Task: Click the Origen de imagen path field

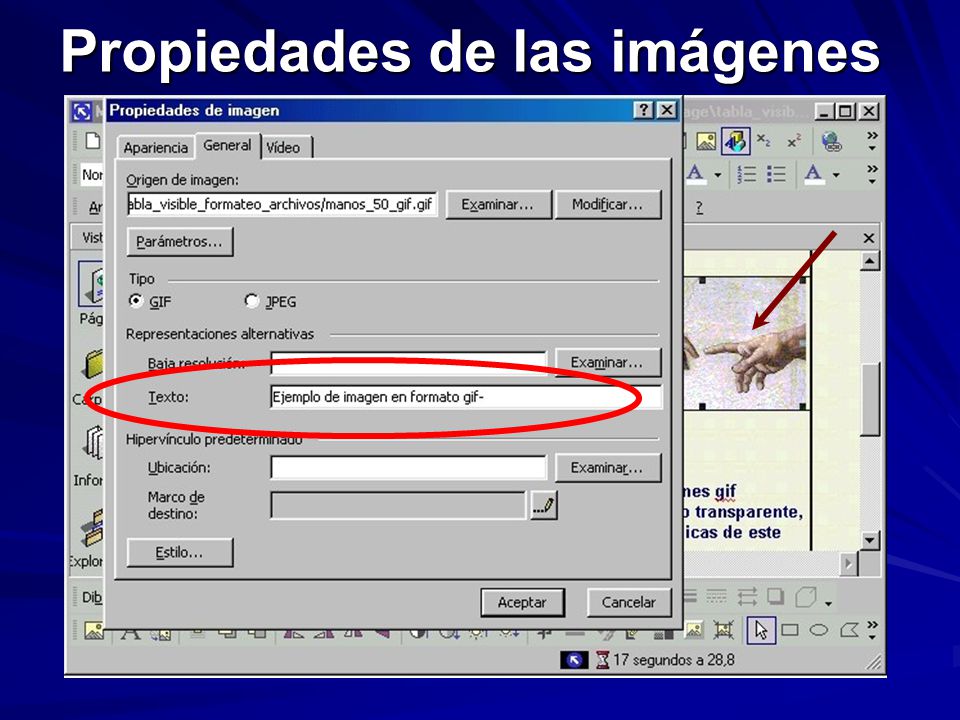Action: [282, 204]
